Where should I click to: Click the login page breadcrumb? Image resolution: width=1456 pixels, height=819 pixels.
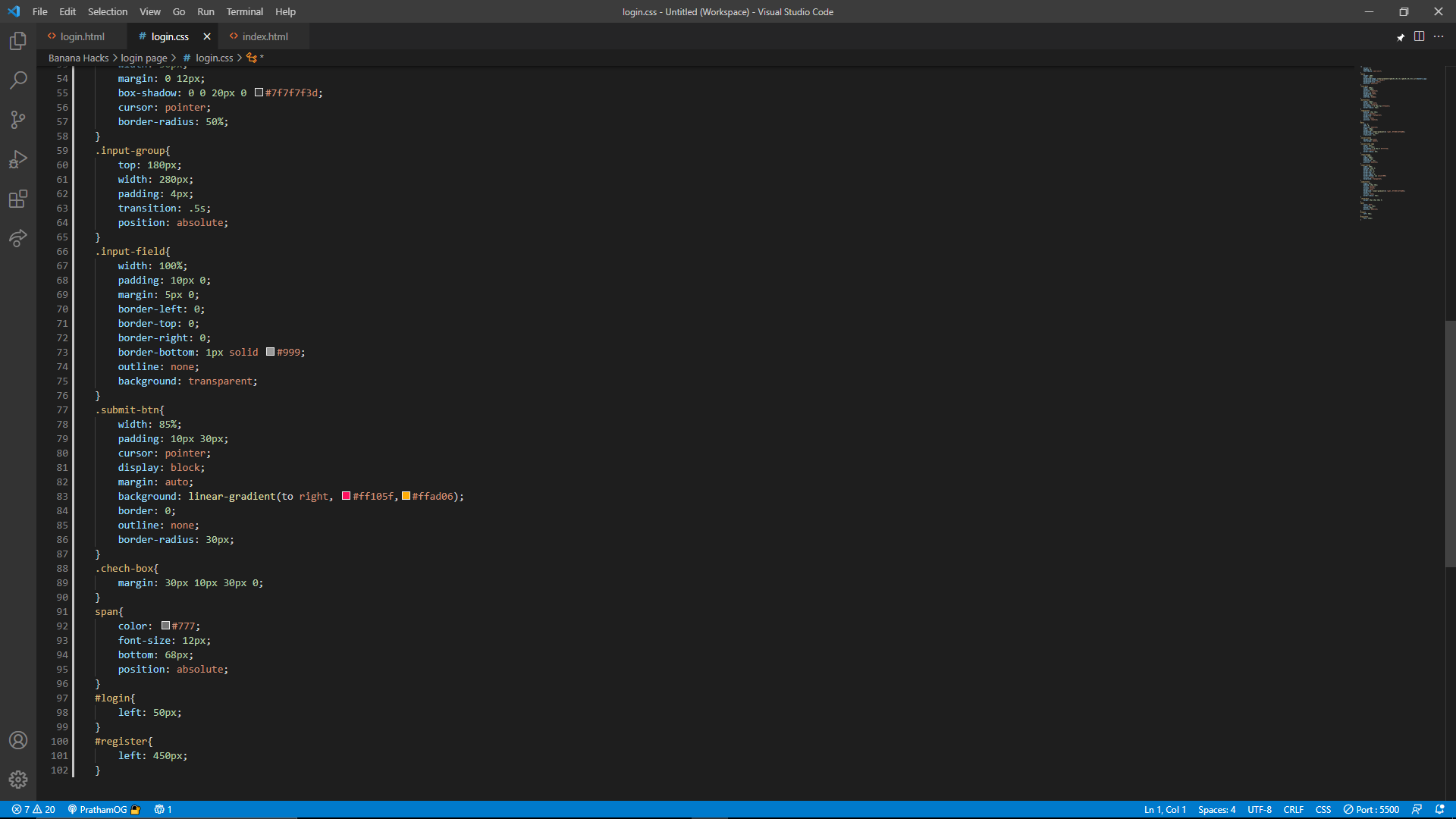click(143, 58)
